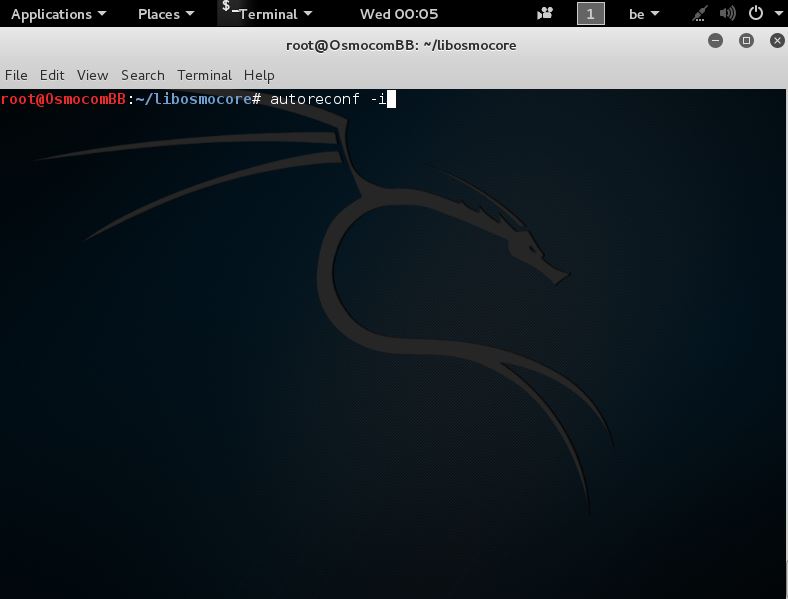Image resolution: width=788 pixels, height=599 pixels.
Task: Open the 'be' keyboard layout dropdown
Action: coord(644,14)
